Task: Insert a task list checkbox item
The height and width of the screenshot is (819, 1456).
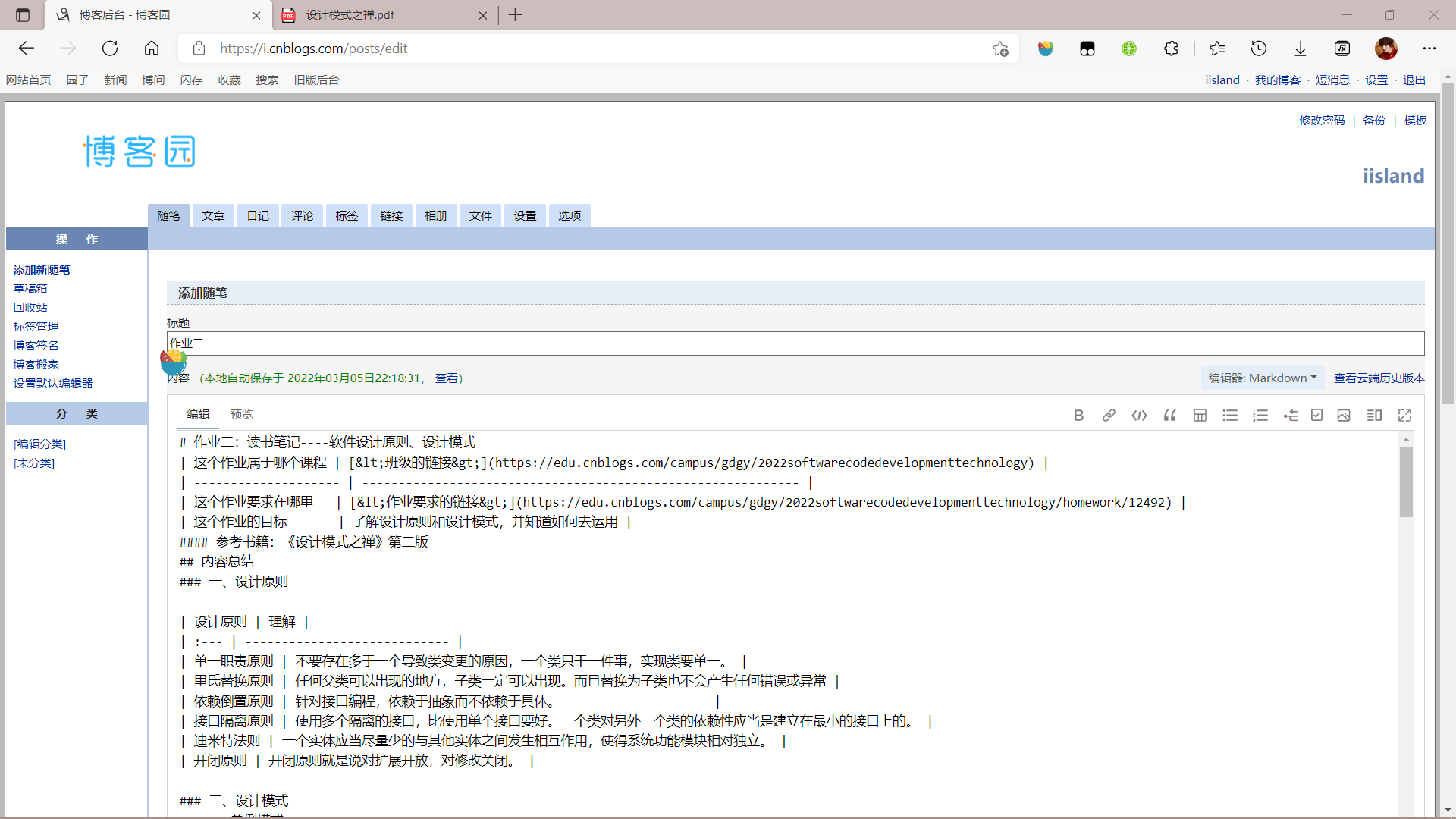Action: pyautogui.click(x=1317, y=416)
